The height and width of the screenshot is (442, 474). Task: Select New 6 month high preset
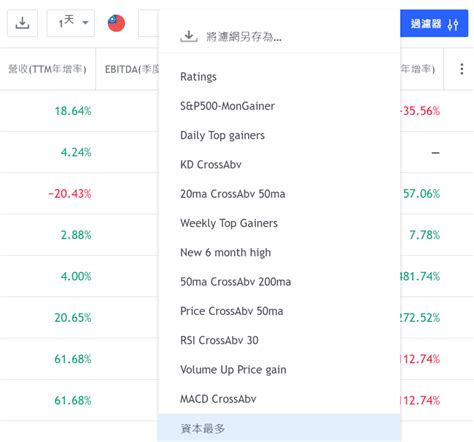pos(279,253)
